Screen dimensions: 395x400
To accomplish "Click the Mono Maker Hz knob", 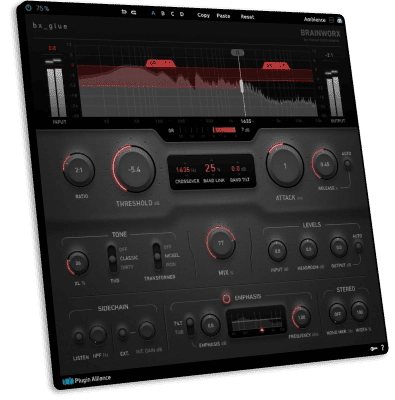I will pos(337,313).
